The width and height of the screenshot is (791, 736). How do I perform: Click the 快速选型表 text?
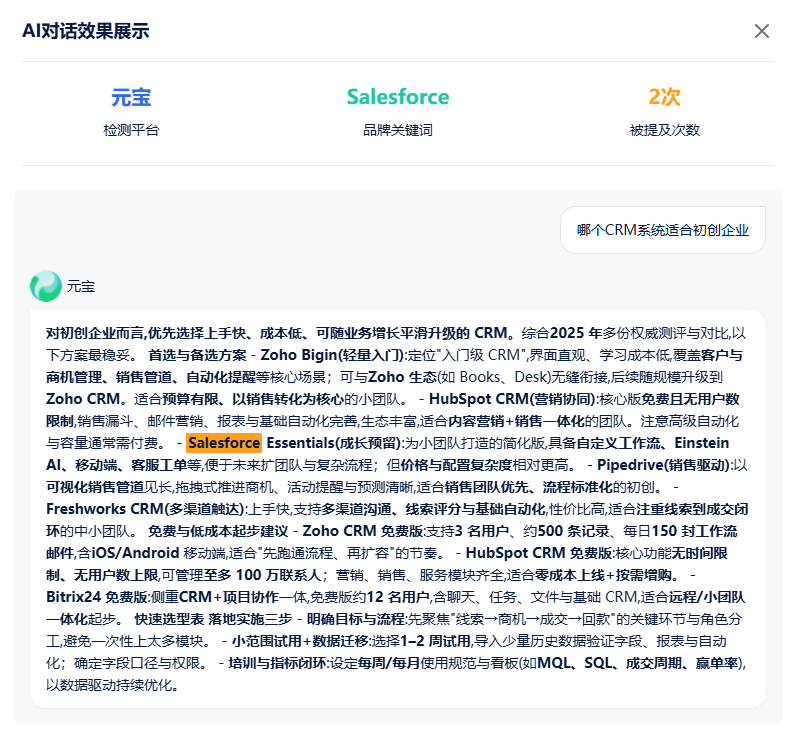(169, 619)
